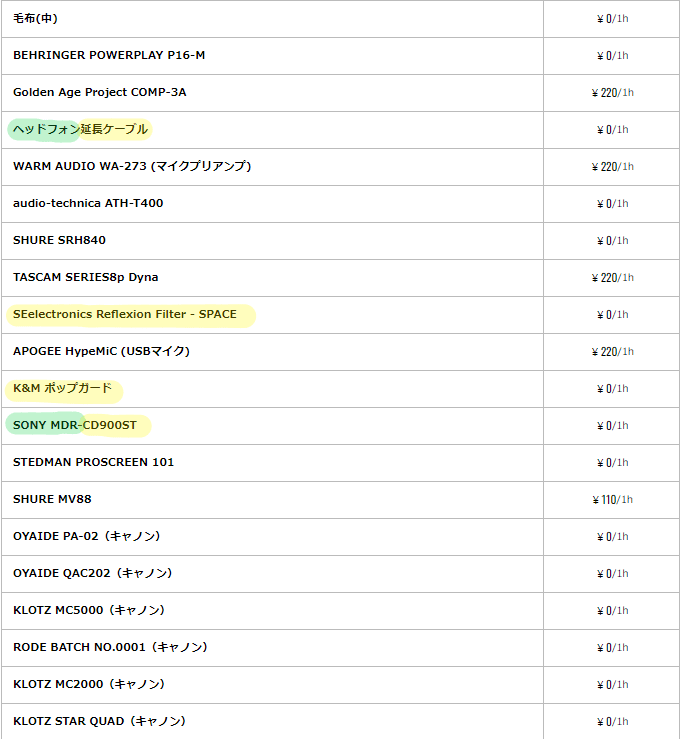The width and height of the screenshot is (682, 739).
Task: Click the ¥0/1h price for OYAIDE PA-02
Action: click(613, 536)
